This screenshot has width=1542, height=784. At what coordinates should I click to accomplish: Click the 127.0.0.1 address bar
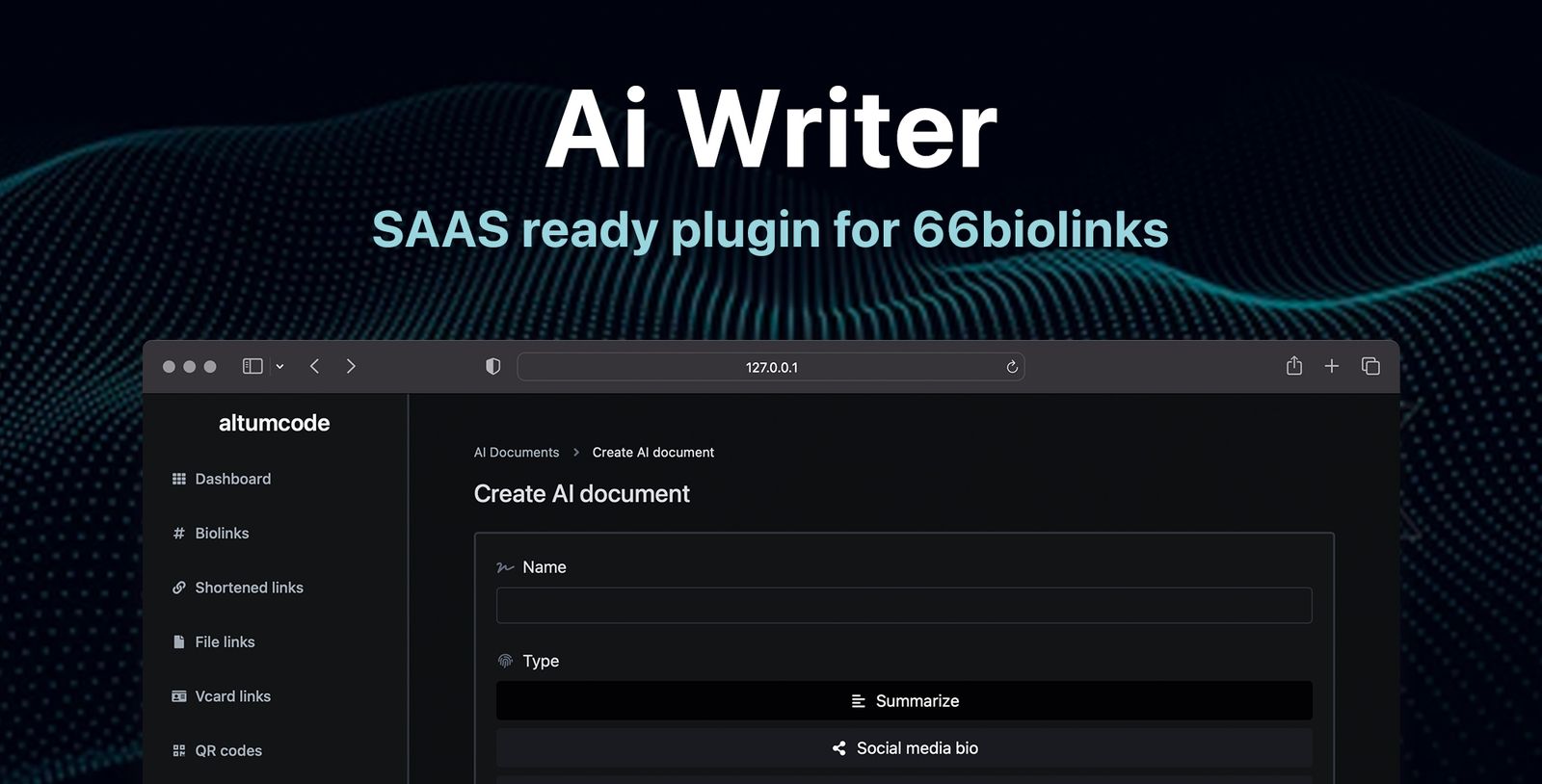[771, 367]
